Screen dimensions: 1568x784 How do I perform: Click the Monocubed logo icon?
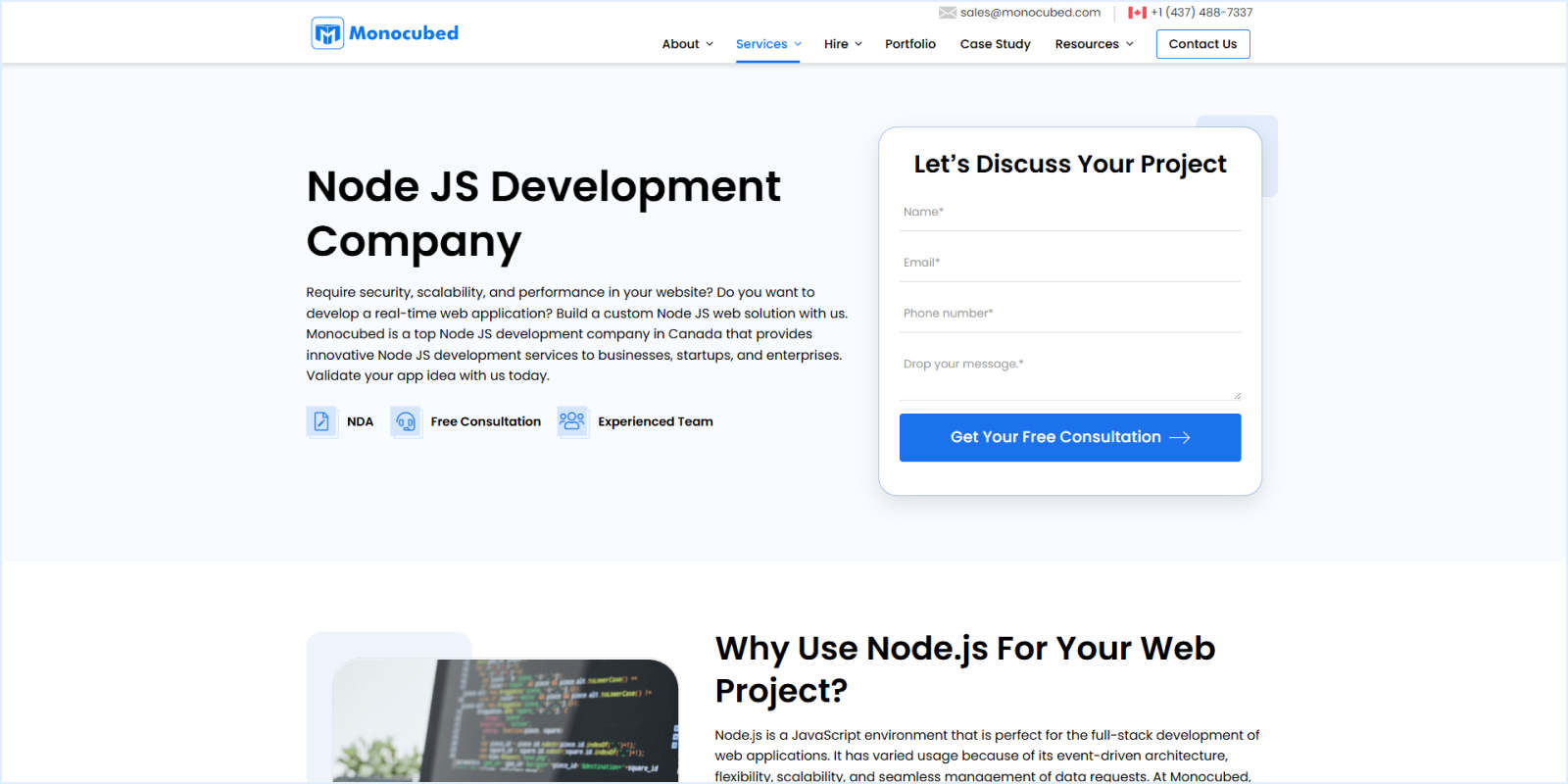pos(327,33)
